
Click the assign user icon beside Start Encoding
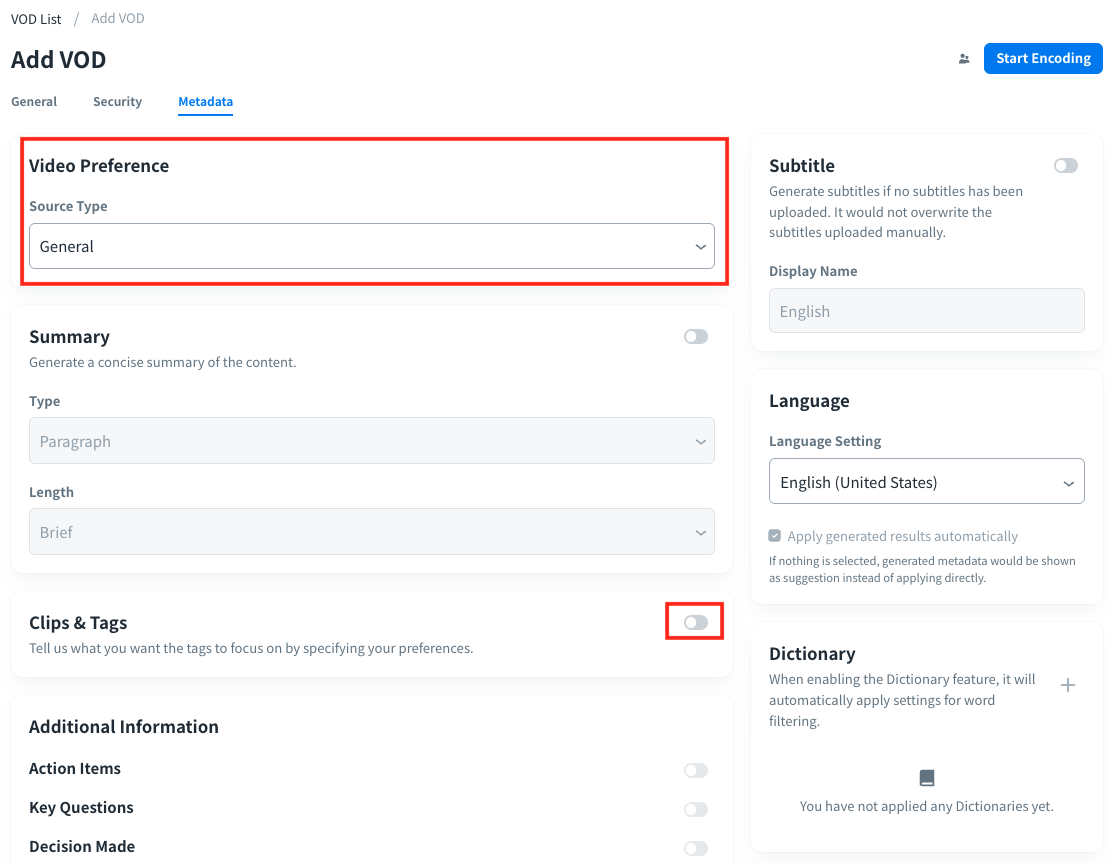pos(963,59)
